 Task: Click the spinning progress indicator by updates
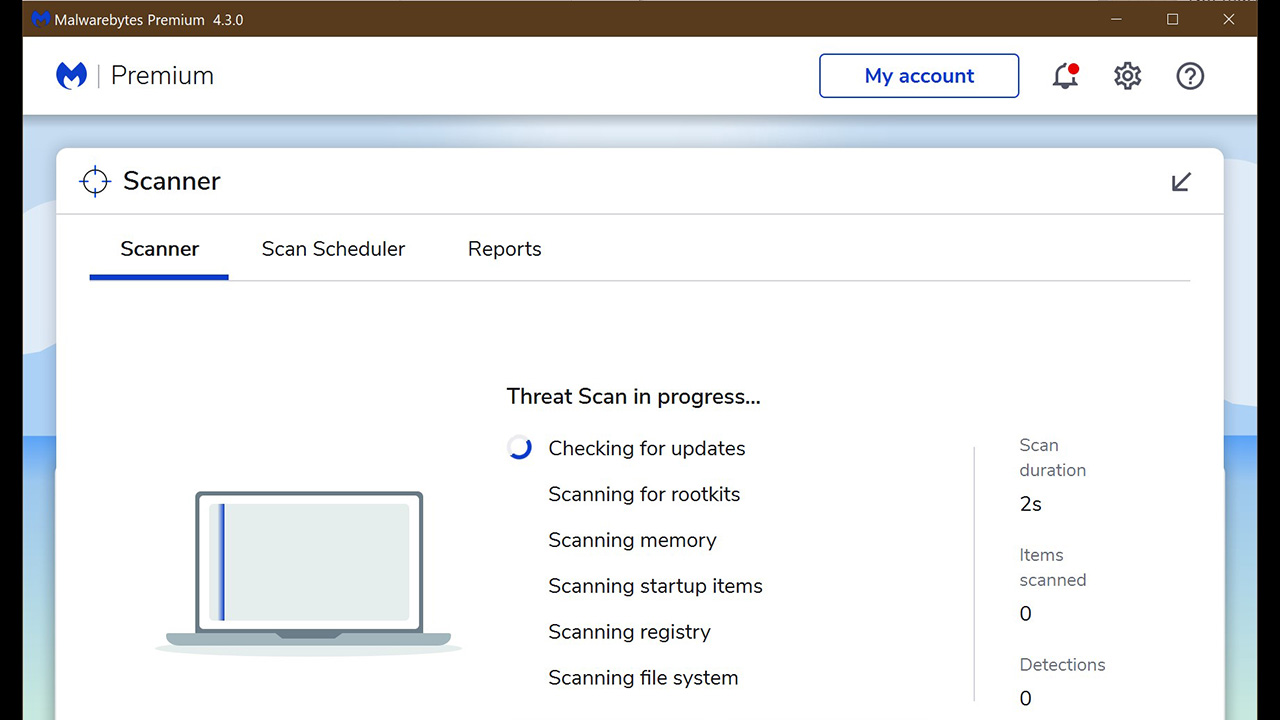pos(519,448)
